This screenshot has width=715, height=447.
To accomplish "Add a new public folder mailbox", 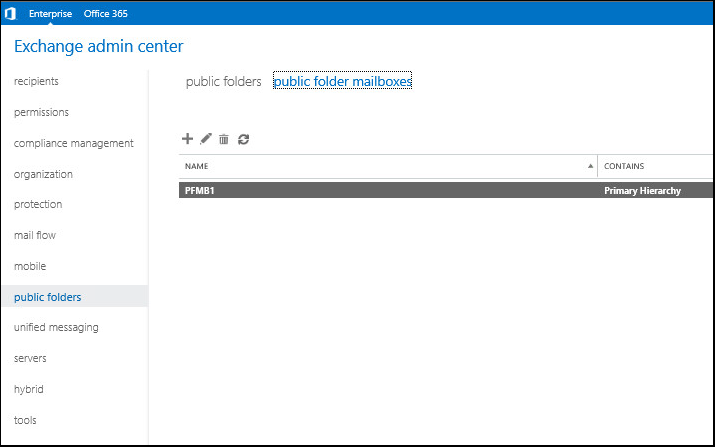I will [x=187, y=139].
